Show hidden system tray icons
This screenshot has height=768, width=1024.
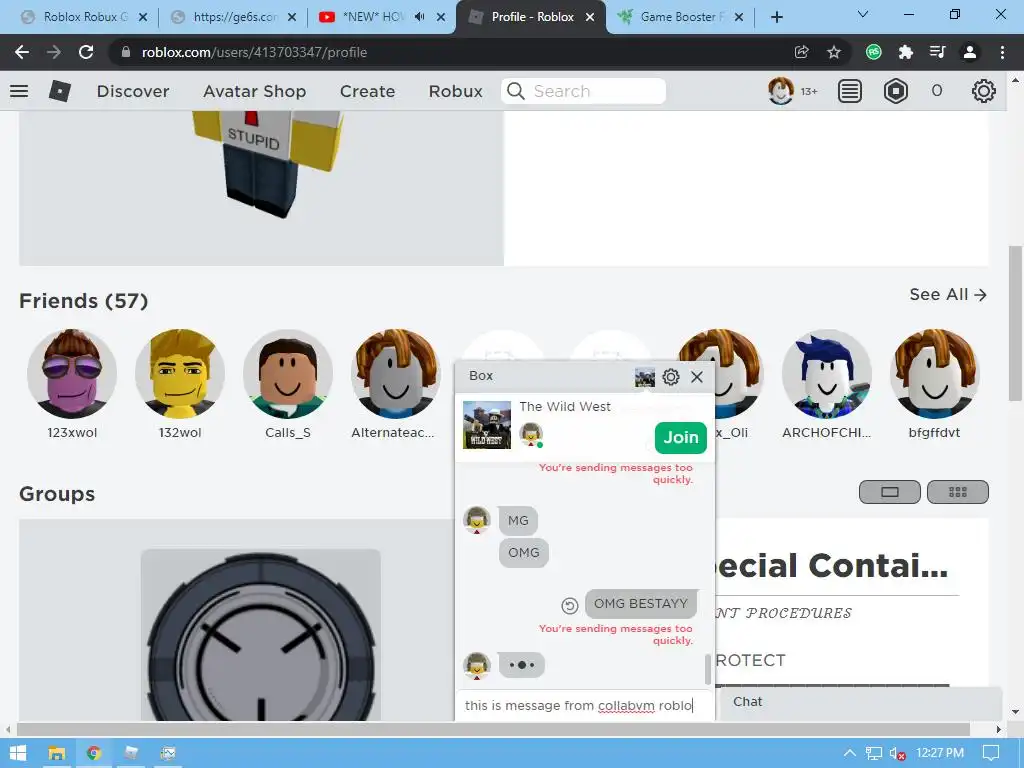coord(850,753)
